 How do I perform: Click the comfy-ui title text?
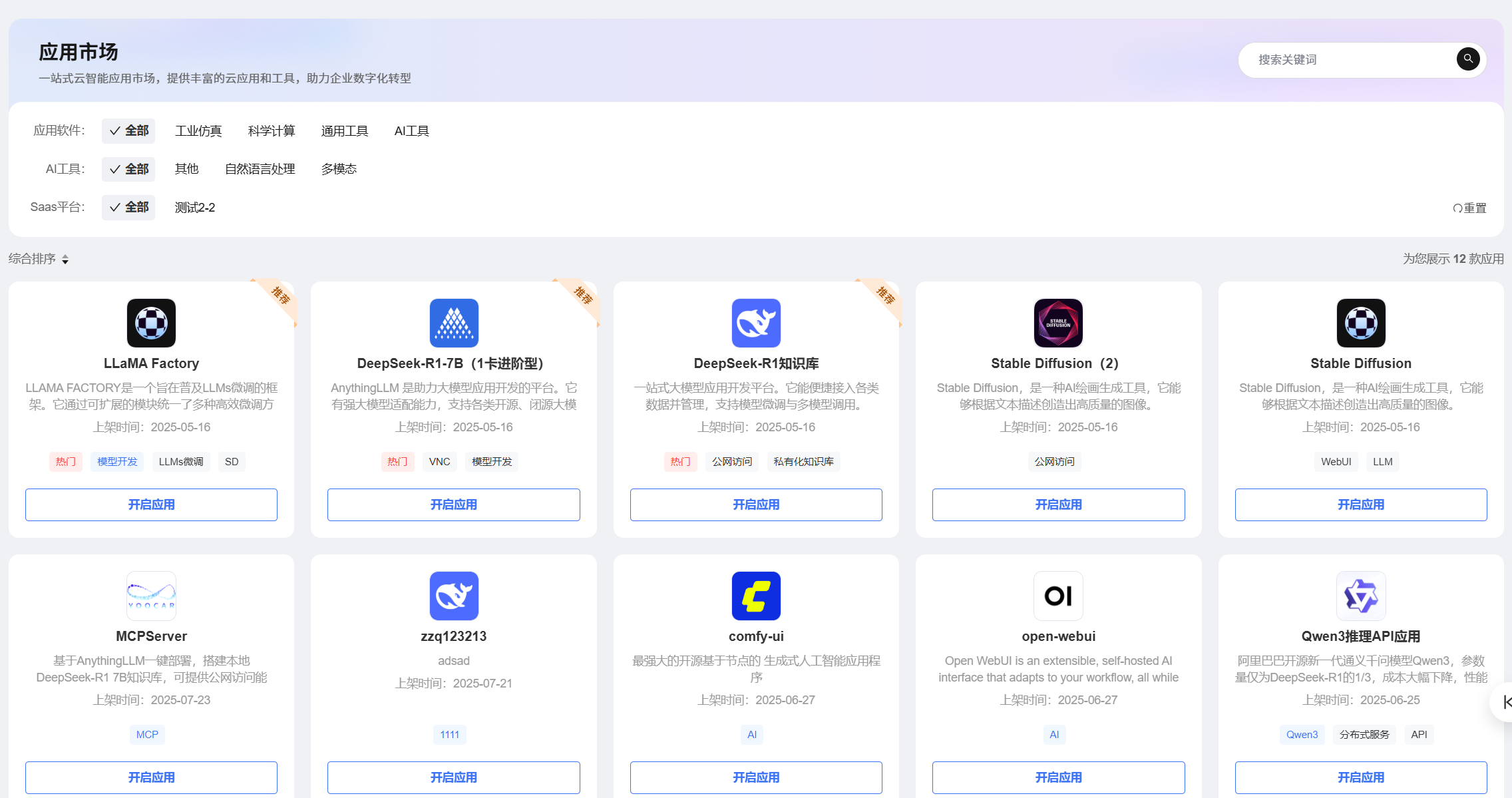tap(756, 636)
